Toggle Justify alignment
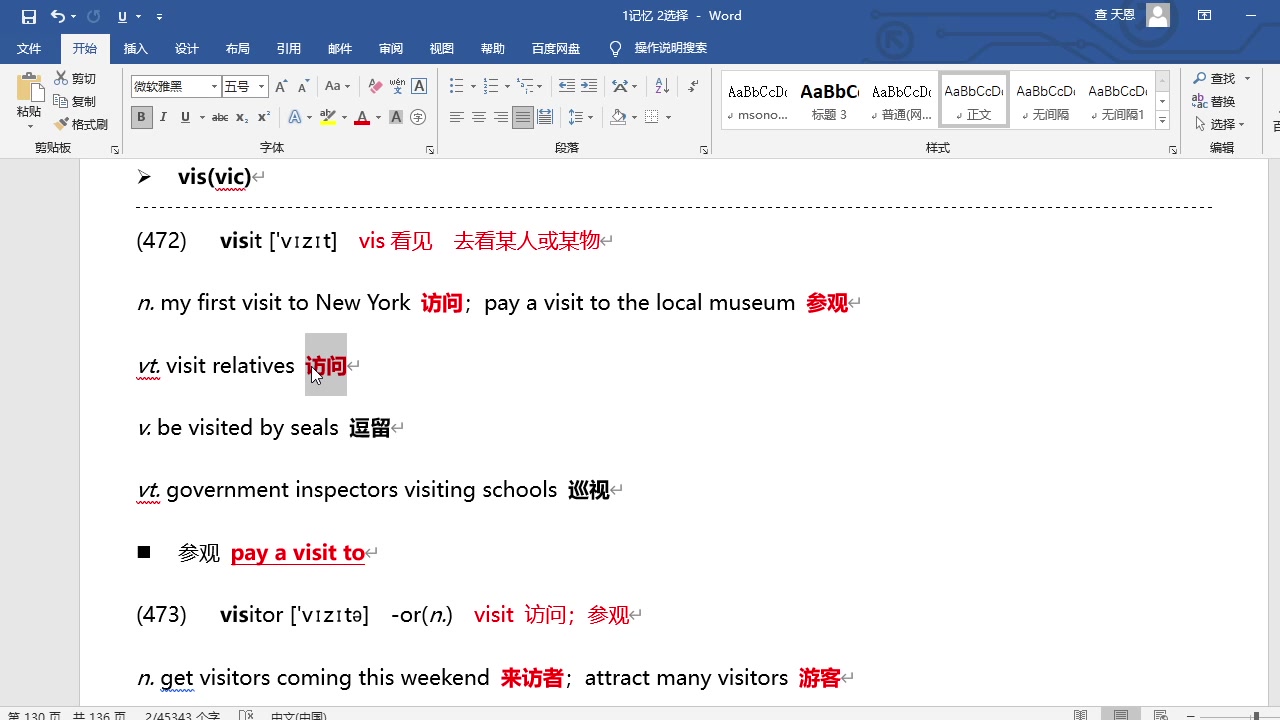Image resolution: width=1280 pixels, height=720 pixels. click(523, 118)
